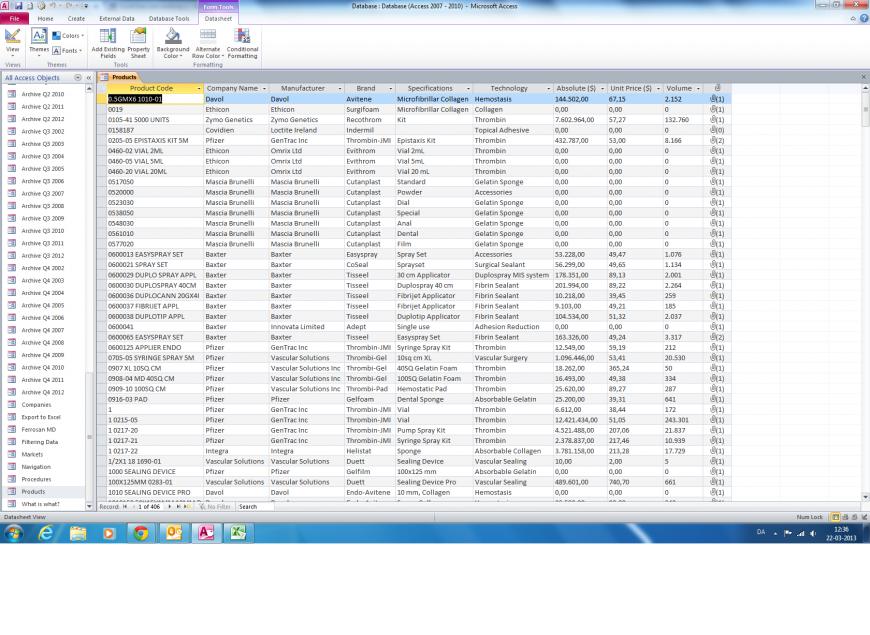
Task: Open Archive Q3 2007 form
Action: point(43,194)
